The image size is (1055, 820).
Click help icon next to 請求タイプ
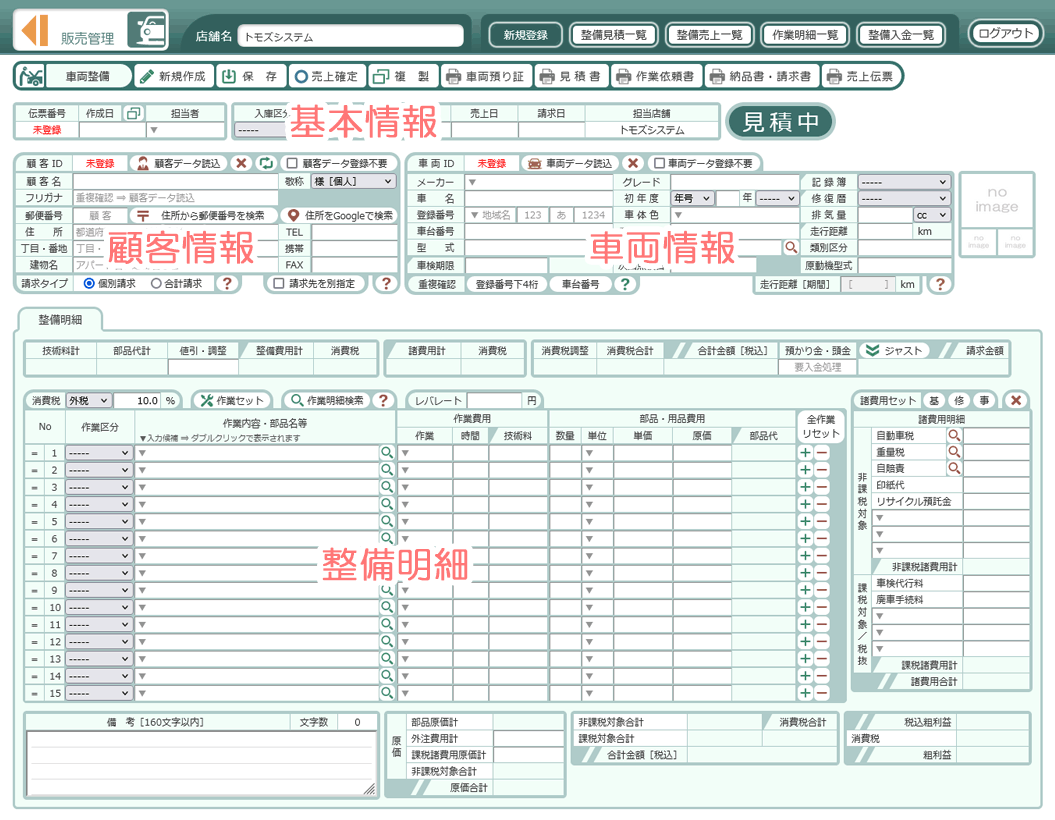[x=227, y=284]
